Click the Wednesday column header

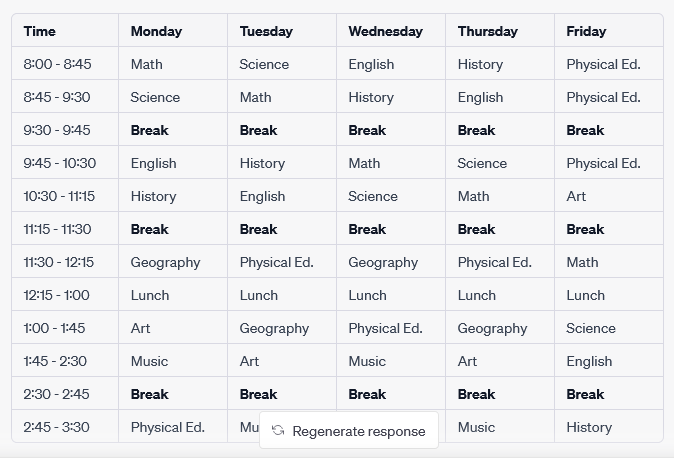pyautogui.click(x=385, y=31)
